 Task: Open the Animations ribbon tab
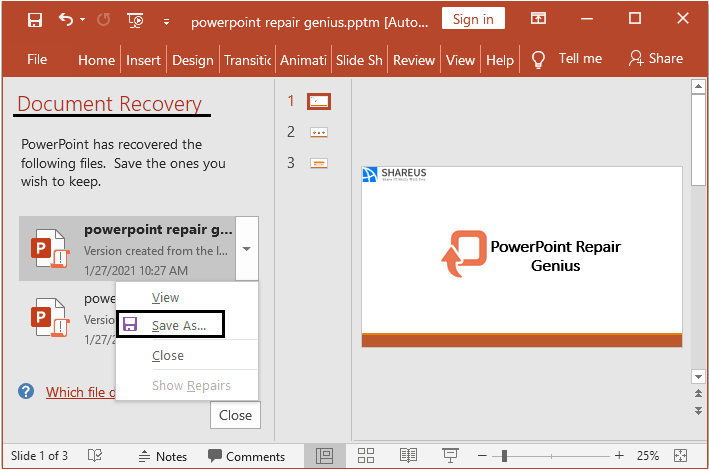[x=303, y=60]
